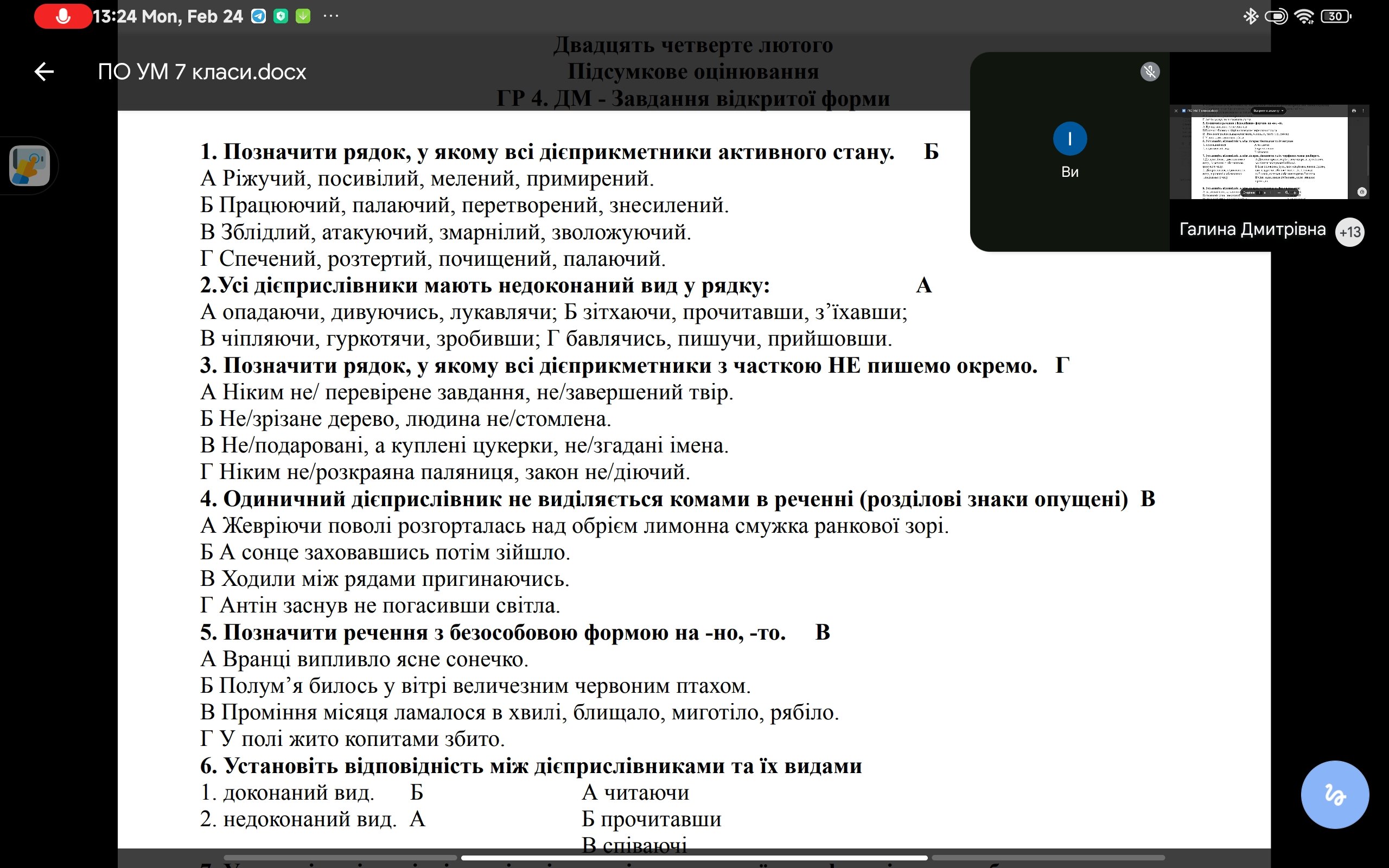1389x868 pixels.
Task: Tap question 1 about дієприкметники активного стану
Action: tap(547, 151)
